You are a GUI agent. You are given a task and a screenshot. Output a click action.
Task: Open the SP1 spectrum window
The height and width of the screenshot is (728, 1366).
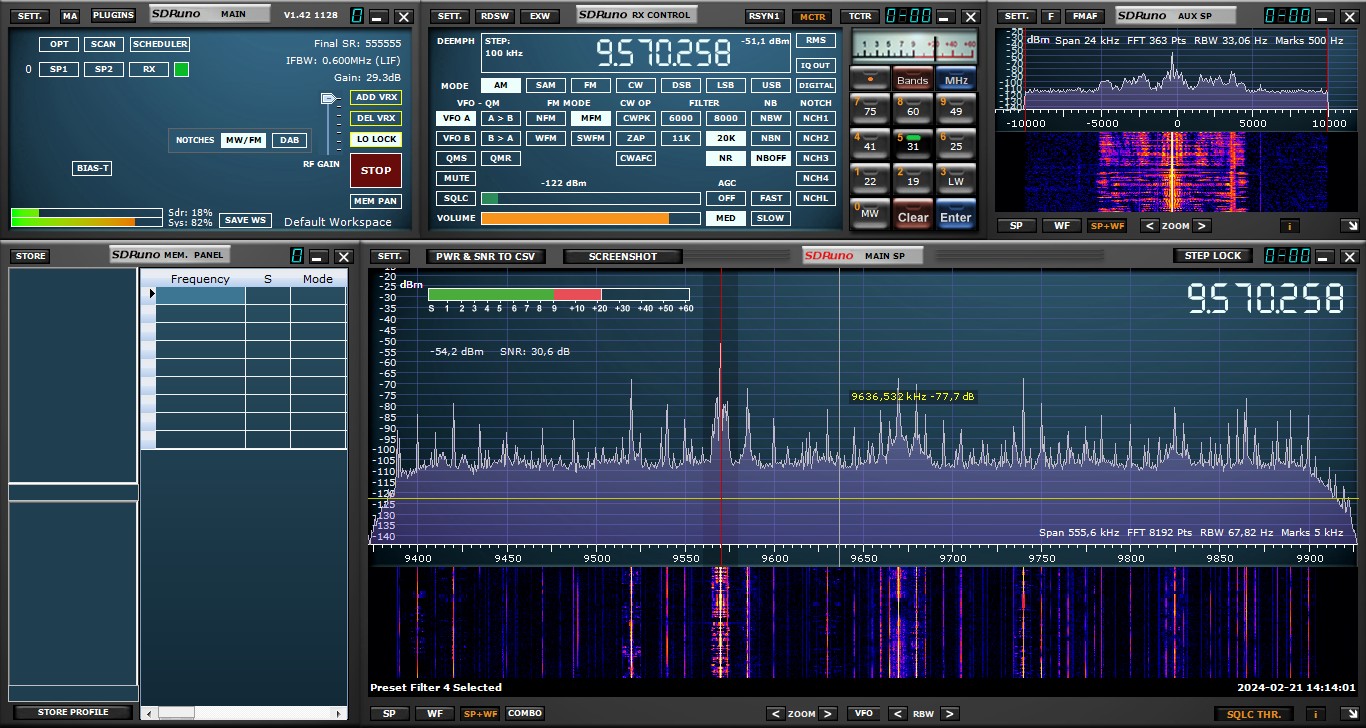tap(58, 69)
